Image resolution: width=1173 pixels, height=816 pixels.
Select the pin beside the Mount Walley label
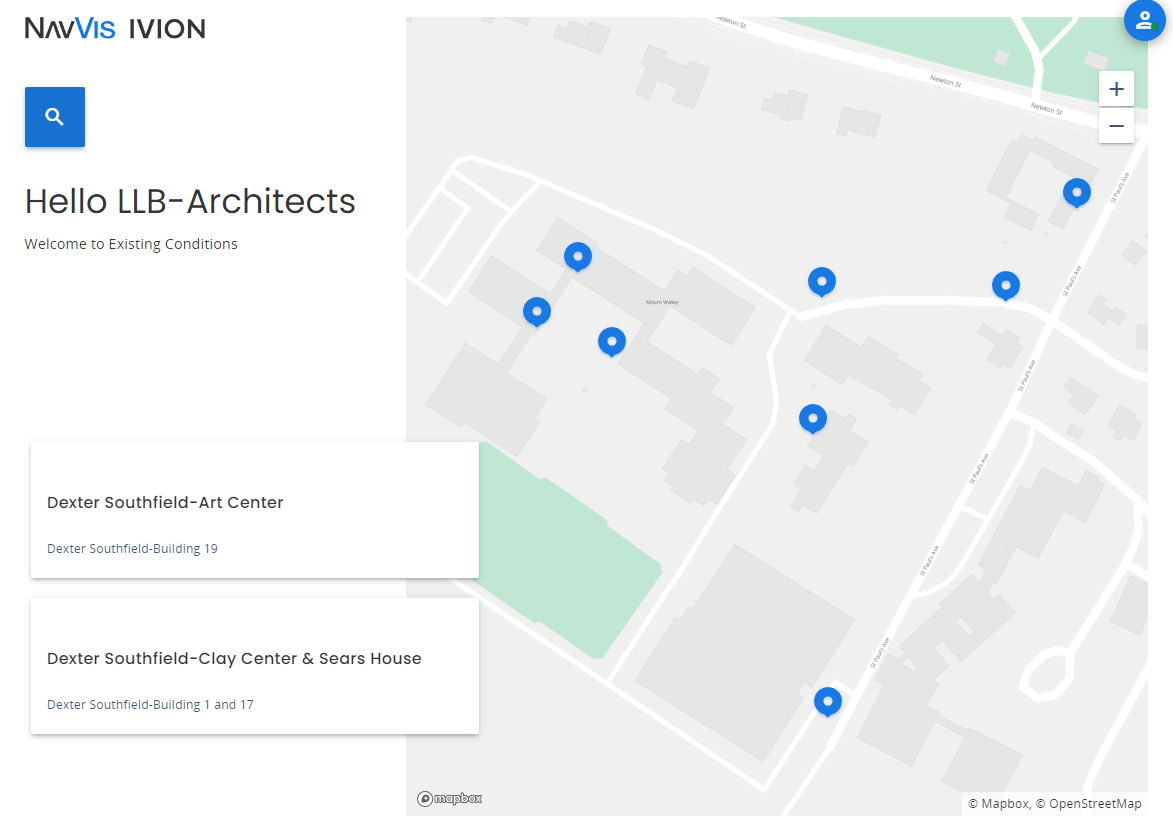(x=578, y=256)
